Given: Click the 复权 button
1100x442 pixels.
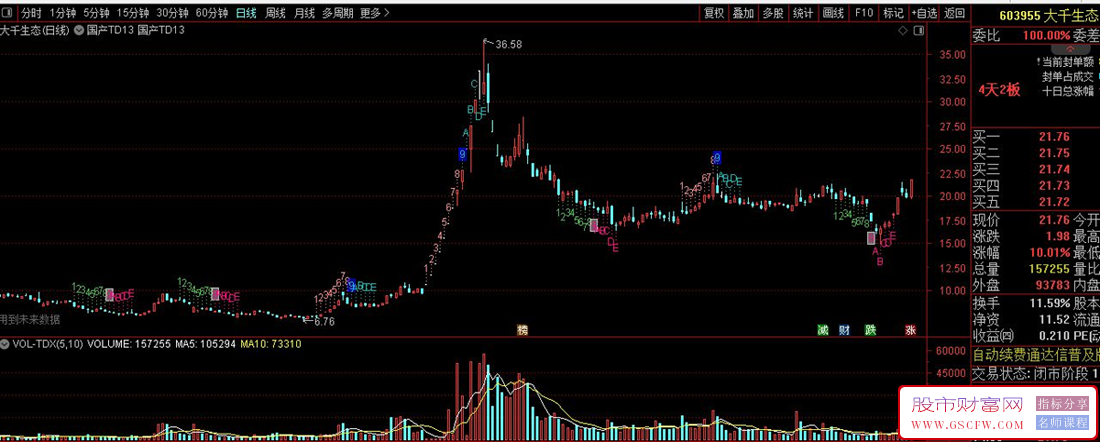Looking at the screenshot, I should tap(713, 13).
